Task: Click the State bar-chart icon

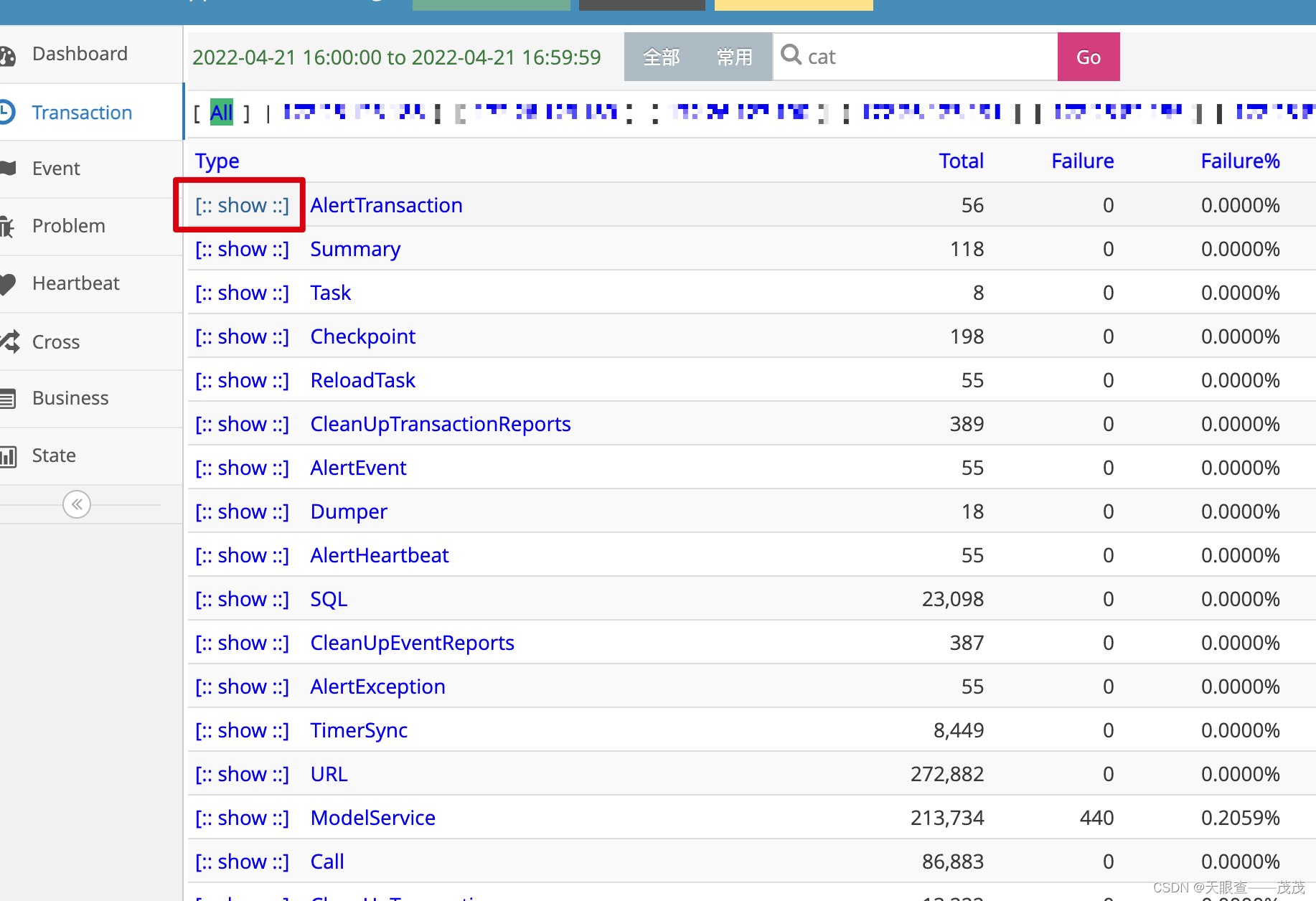Action: [7, 456]
